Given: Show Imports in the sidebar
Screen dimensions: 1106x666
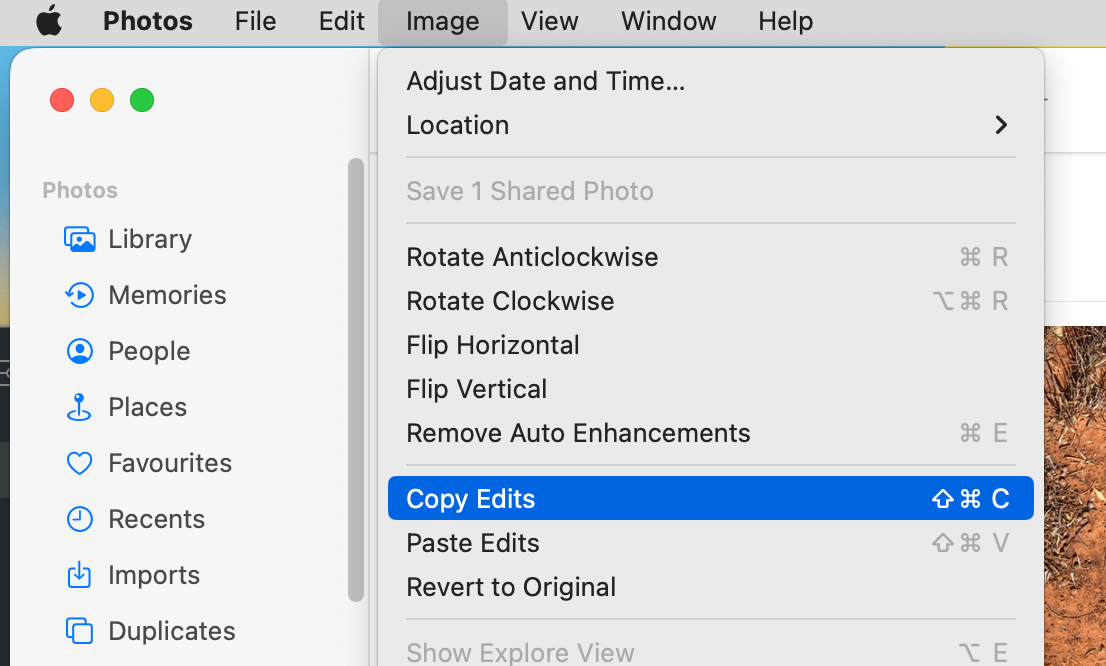Looking at the screenshot, I should point(154,576).
